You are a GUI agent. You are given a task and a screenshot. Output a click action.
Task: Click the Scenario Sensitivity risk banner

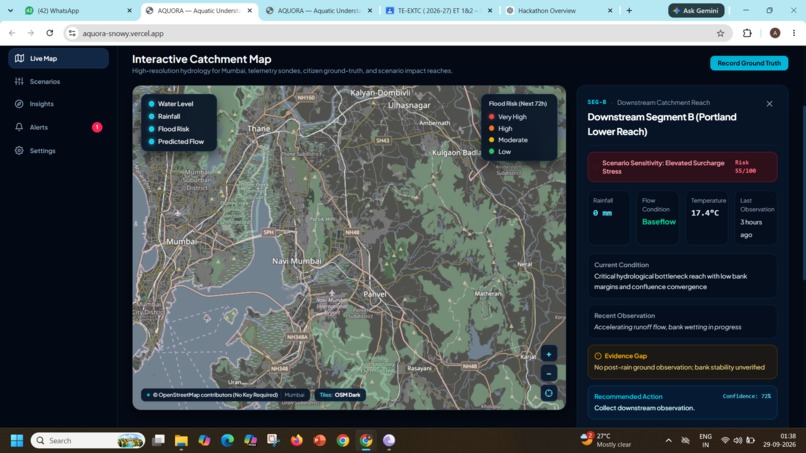click(682, 167)
